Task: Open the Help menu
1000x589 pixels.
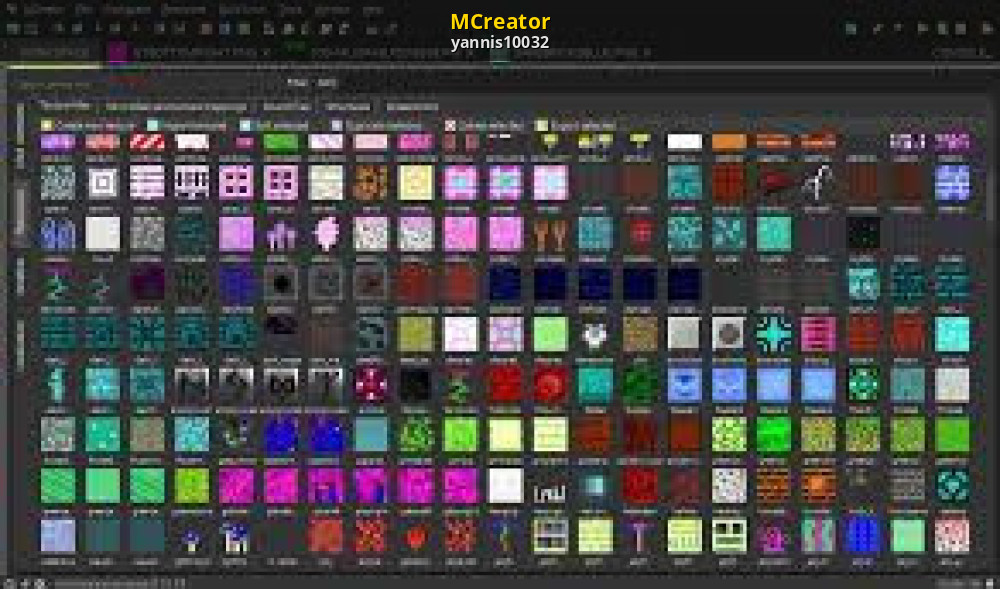Action: click(373, 9)
